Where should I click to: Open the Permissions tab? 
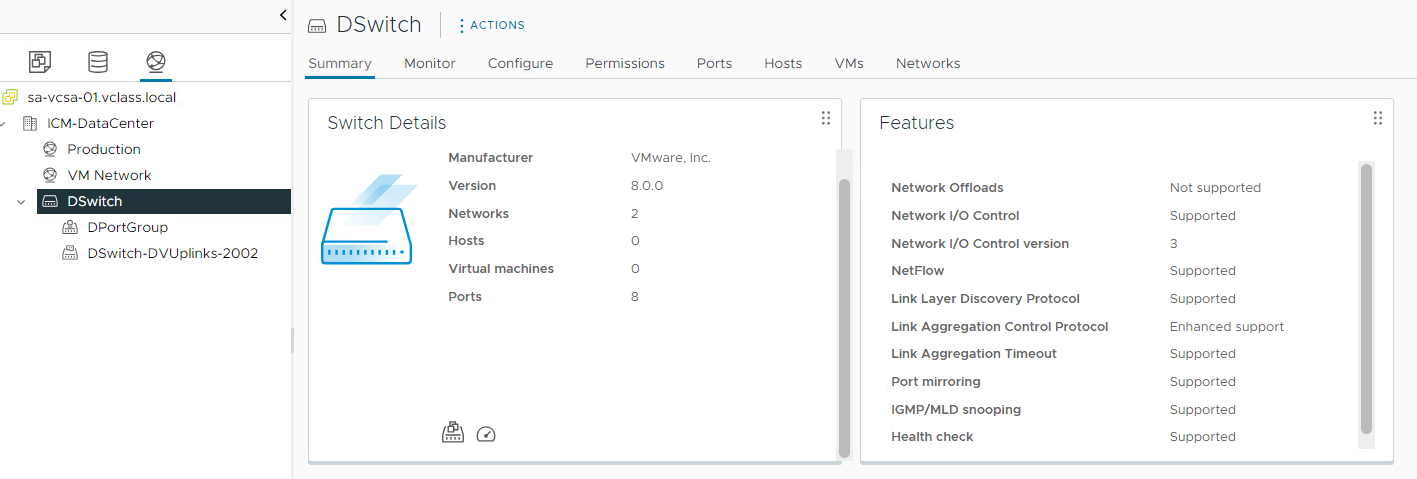pyautogui.click(x=625, y=63)
